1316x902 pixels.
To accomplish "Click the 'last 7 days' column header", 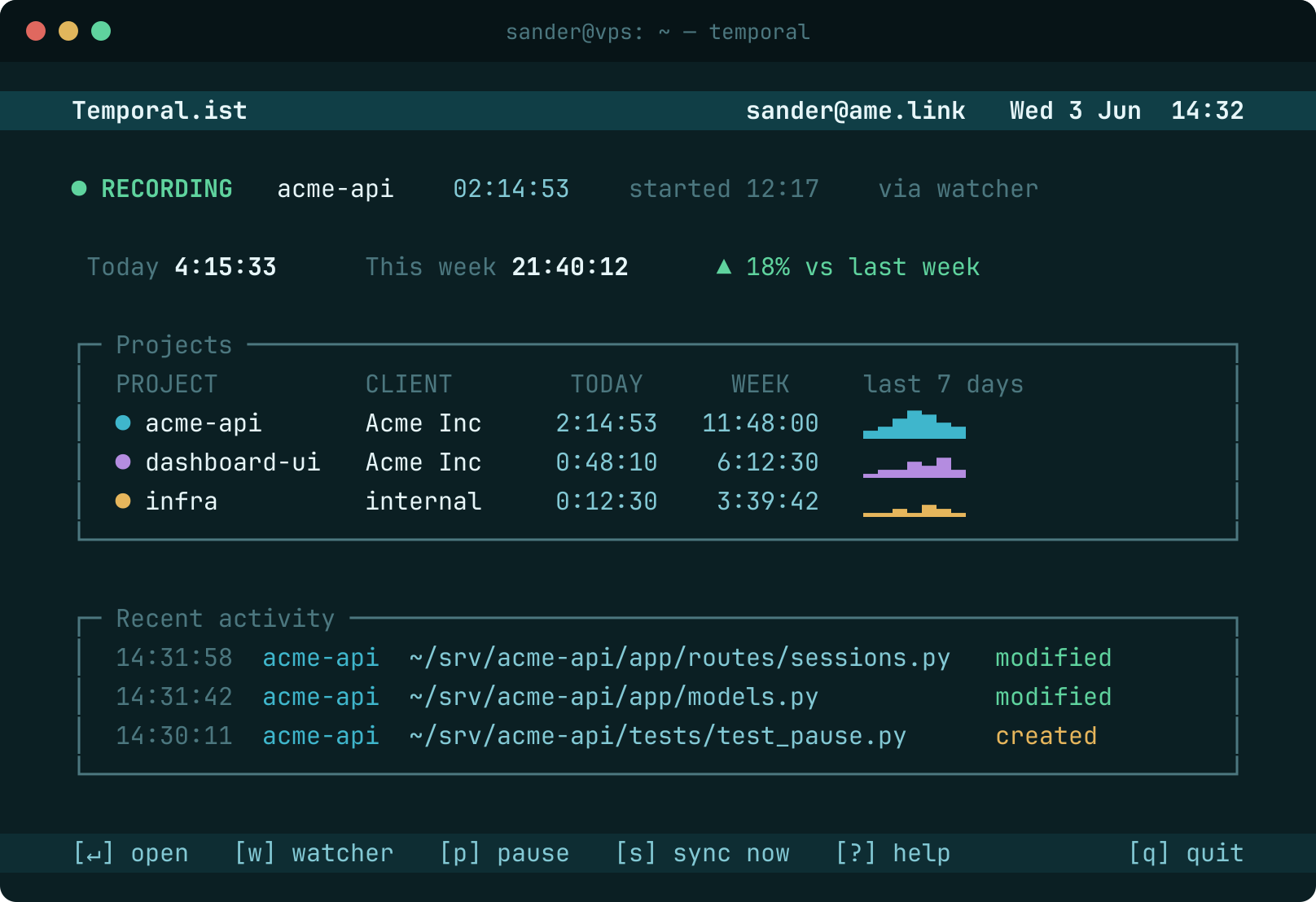I will [x=943, y=384].
